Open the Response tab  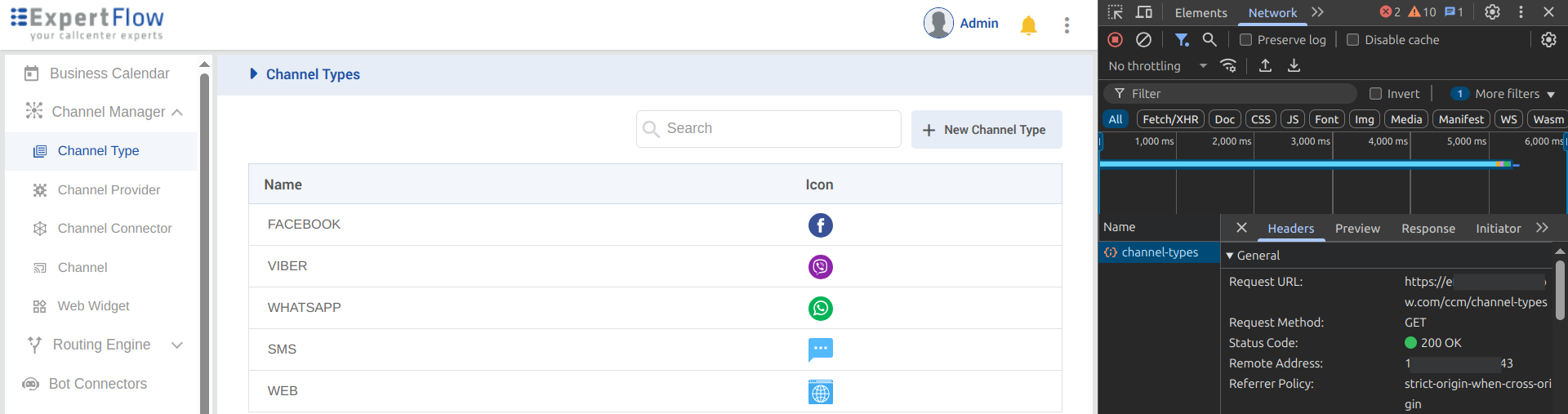pyautogui.click(x=1428, y=229)
